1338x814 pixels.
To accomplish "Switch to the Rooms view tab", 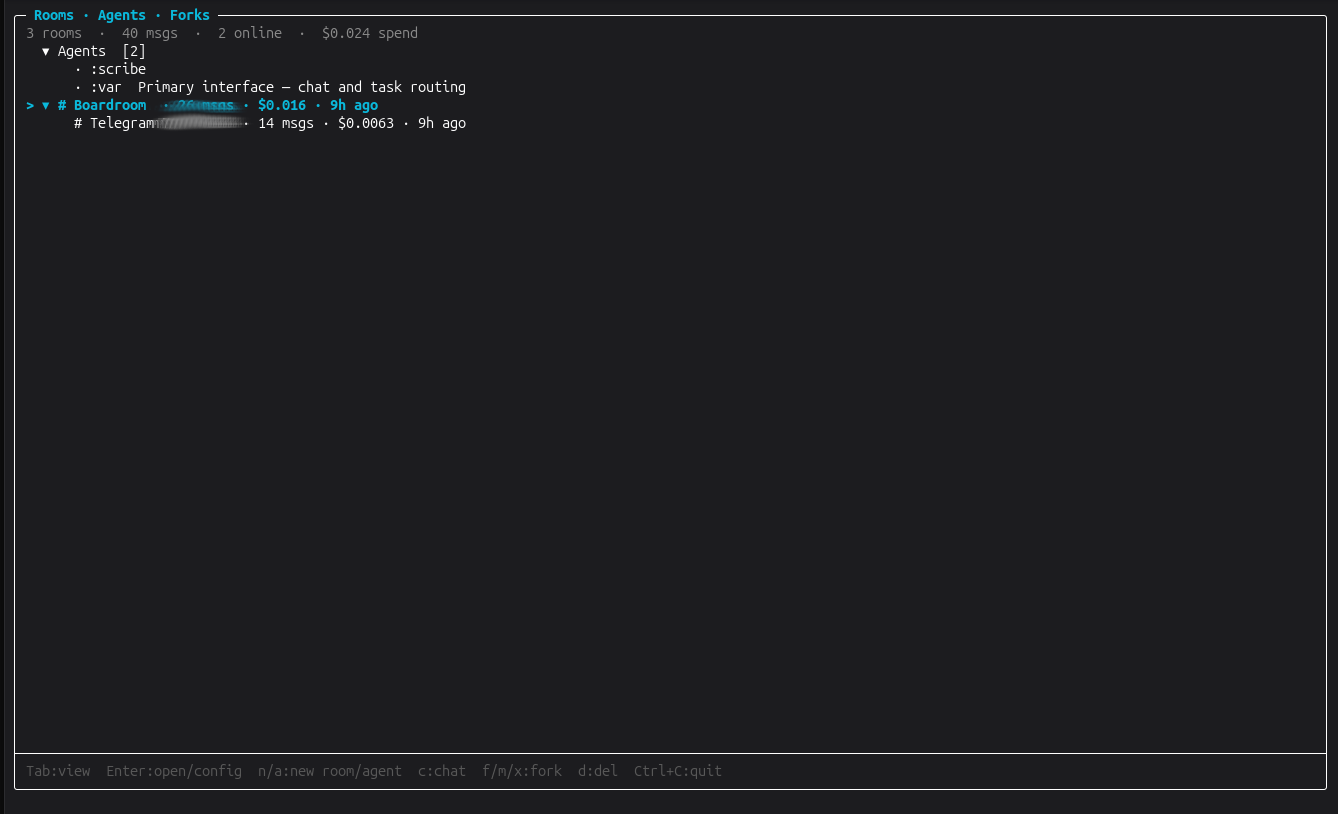I will pos(54,15).
